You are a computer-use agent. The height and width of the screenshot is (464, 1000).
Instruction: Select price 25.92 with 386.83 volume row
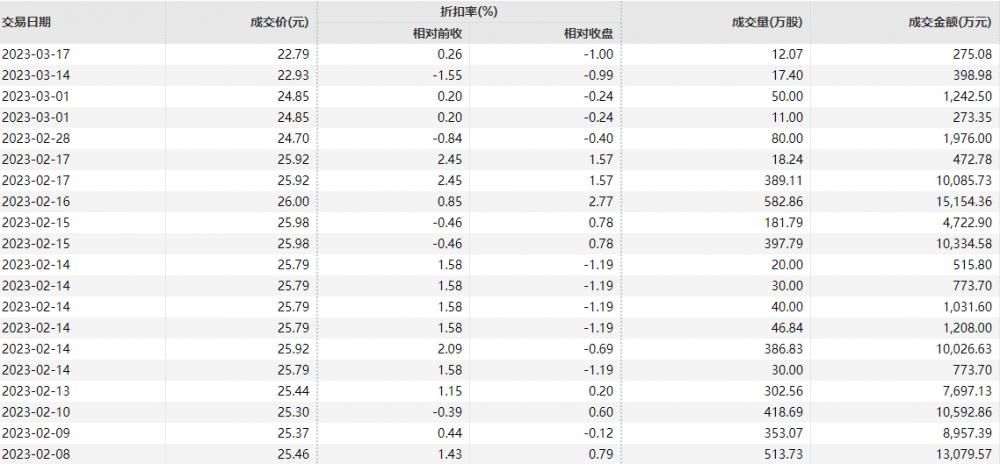coord(294,349)
